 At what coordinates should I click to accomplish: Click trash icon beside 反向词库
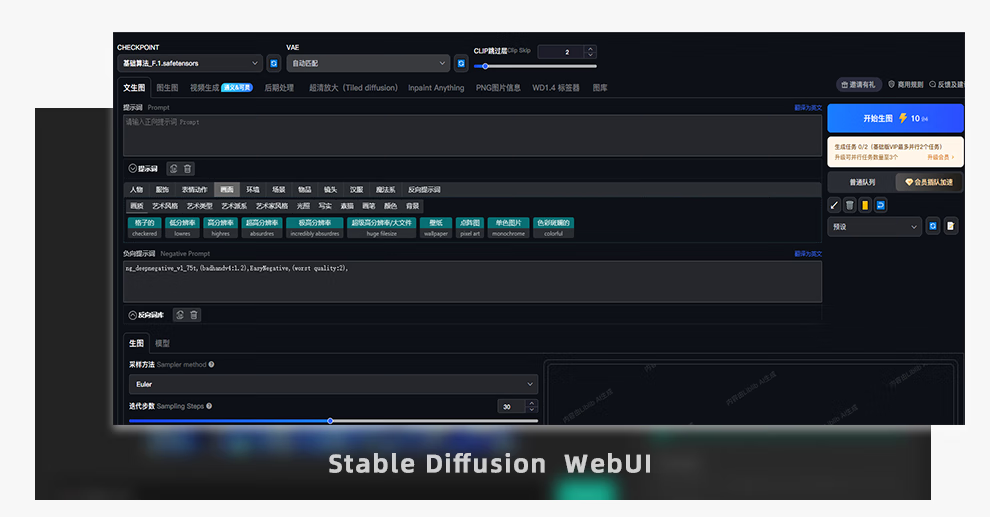(x=194, y=314)
